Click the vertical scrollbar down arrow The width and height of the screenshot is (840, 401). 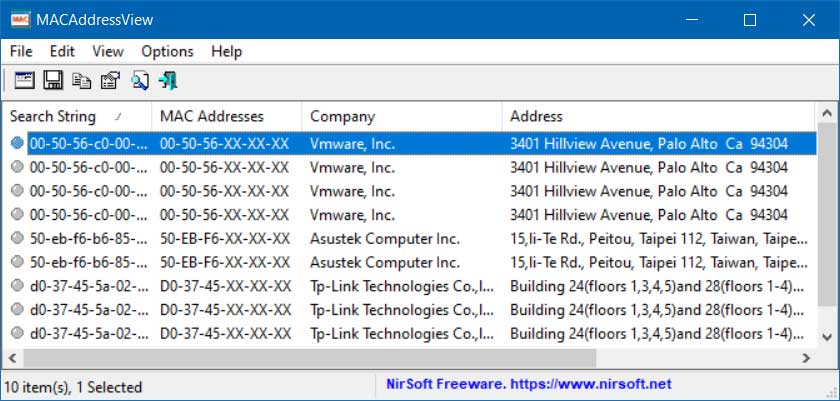[x=827, y=338]
